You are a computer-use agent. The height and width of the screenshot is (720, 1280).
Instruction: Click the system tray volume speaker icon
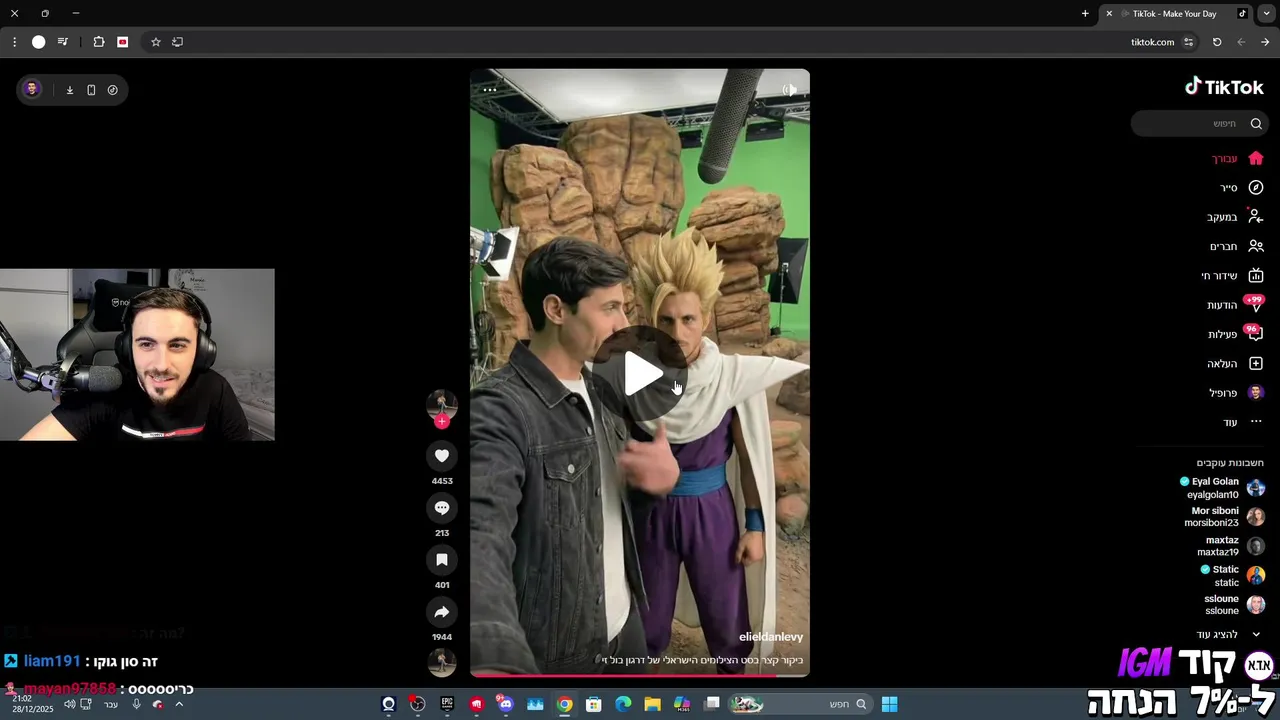(69, 704)
